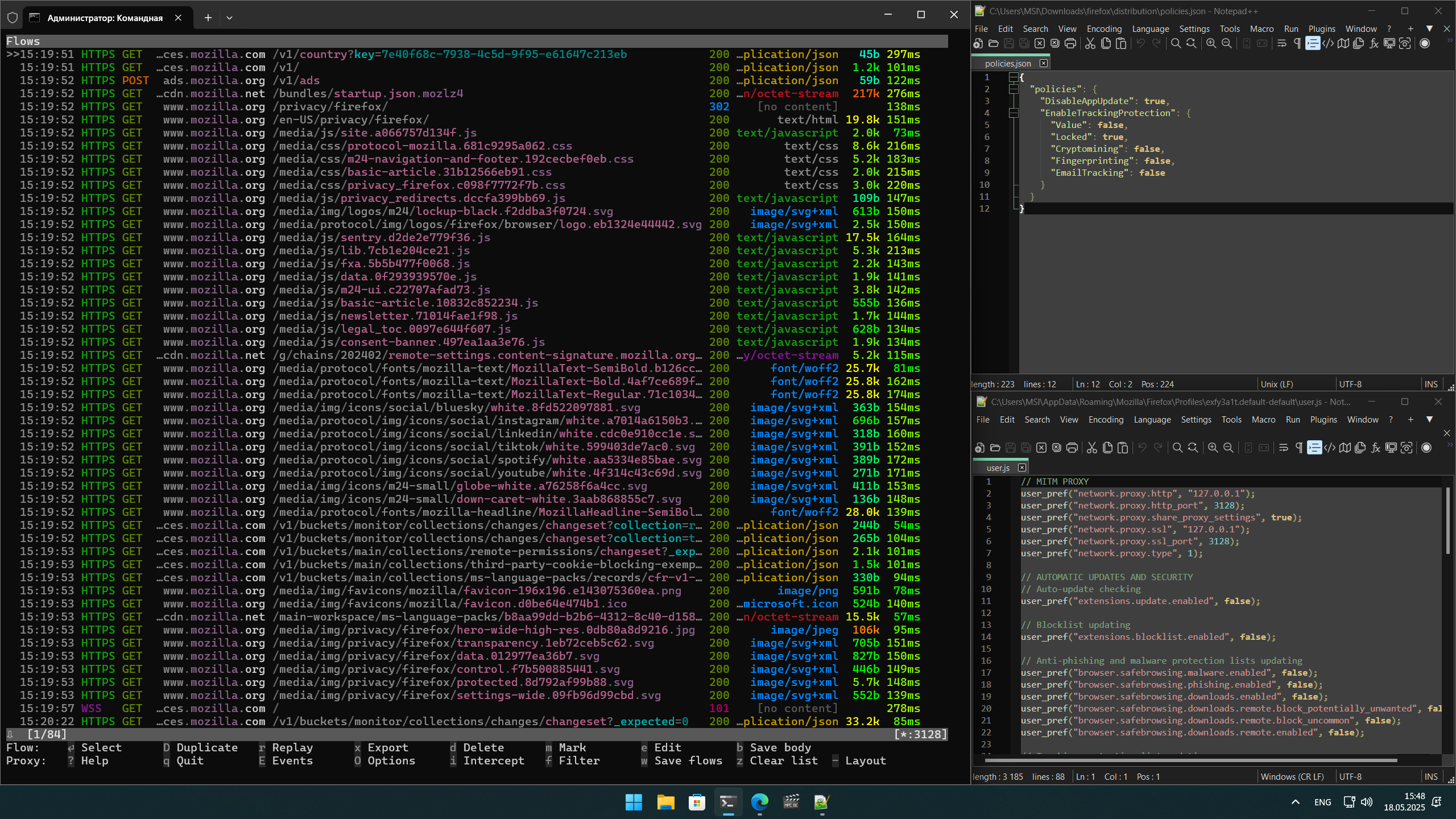Click Replace icon in policies.json Notepad++ toolbar
This screenshot has height=819, width=1456.
1191,44
